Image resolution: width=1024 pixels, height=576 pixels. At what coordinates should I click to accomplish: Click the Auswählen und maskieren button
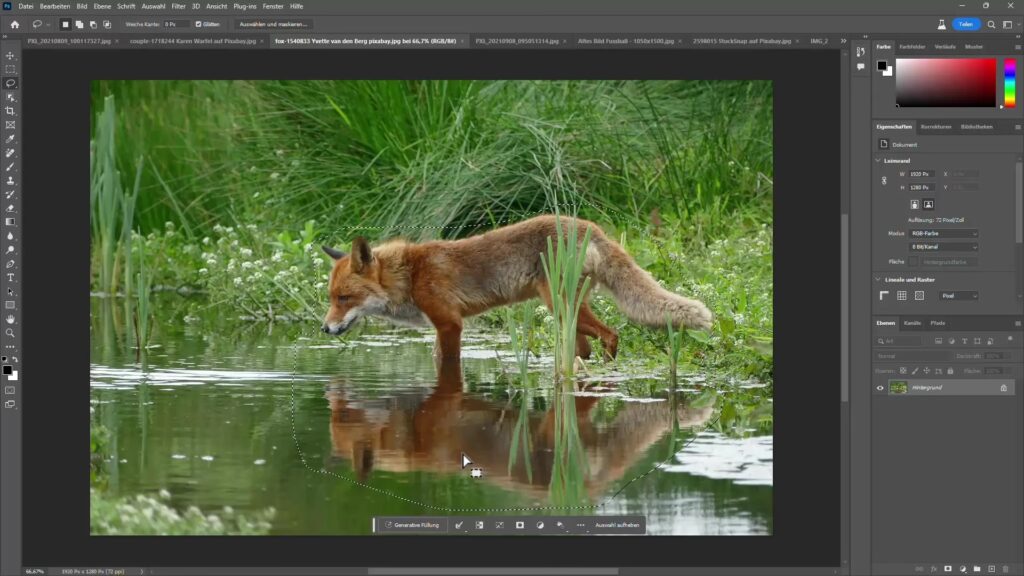(x=275, y=24)
